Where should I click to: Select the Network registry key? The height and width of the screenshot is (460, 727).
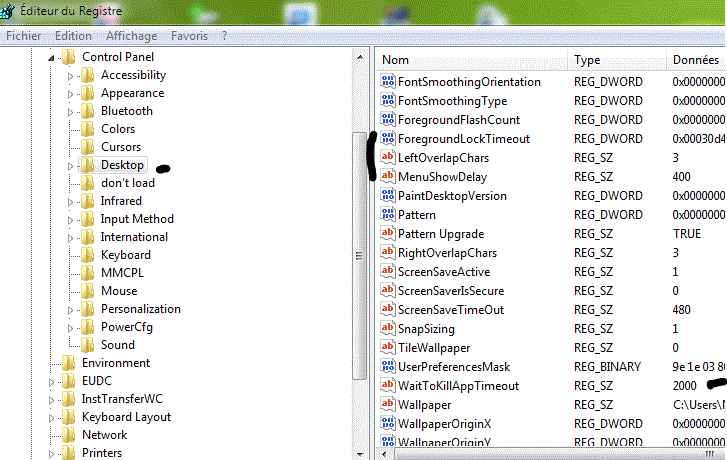point(104,435)
